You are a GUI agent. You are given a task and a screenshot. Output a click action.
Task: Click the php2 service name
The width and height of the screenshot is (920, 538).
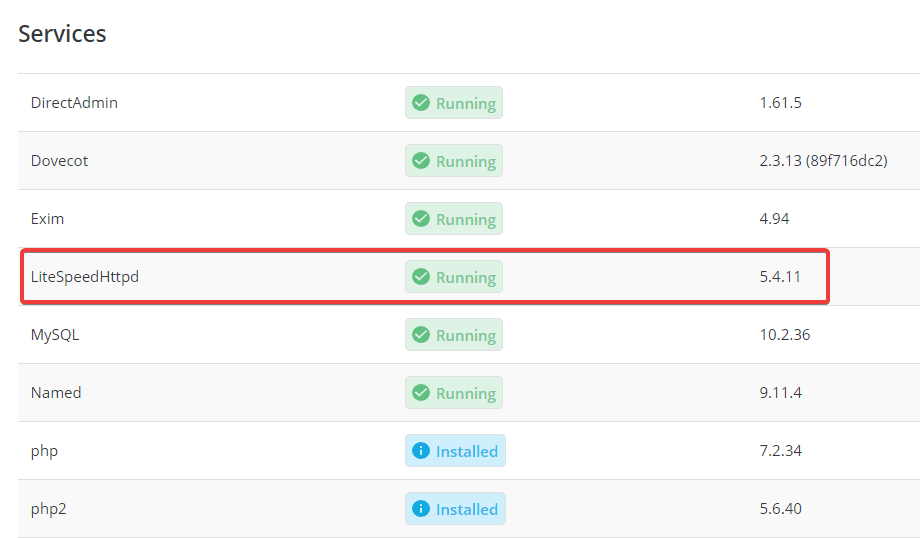coord(48,509)
